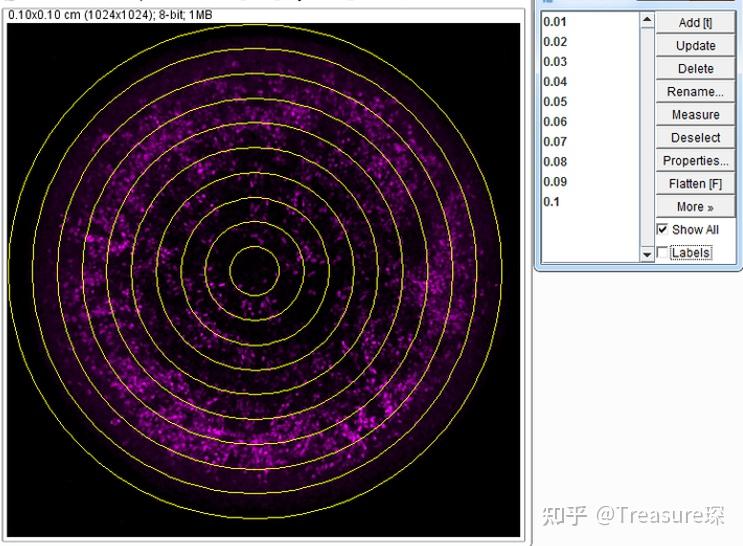
Task: Click the Update button in ROI Manager
Action: pyautogui.click(x=695, y=46)
